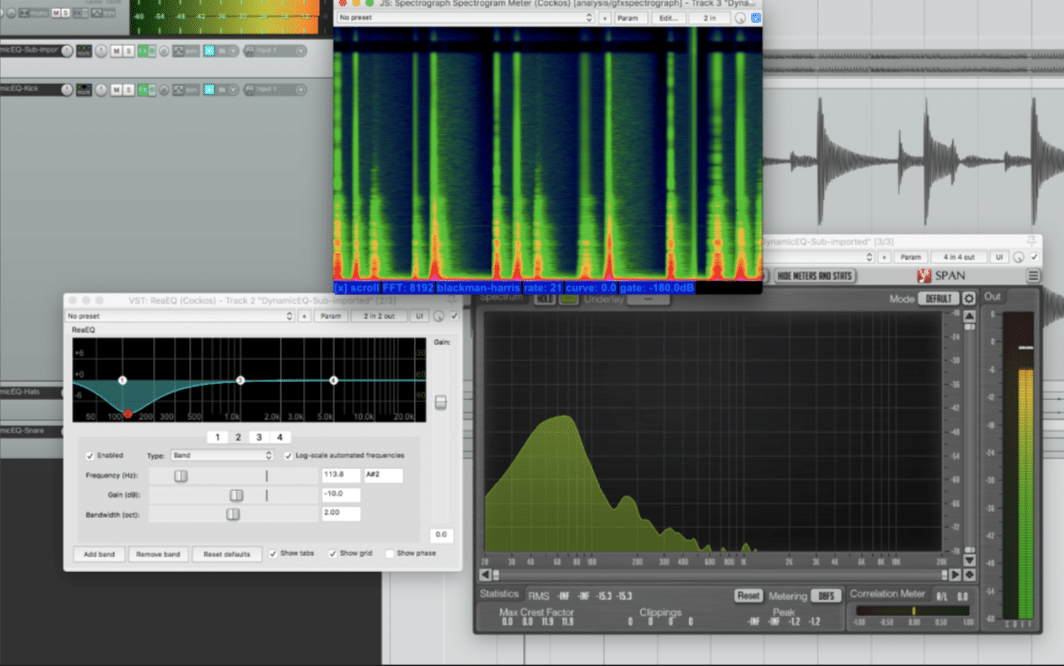Image resolution: width=1064 pixels, height=666 pixels.
Task: Click the note field showing A#2
Action: (383, 475)
